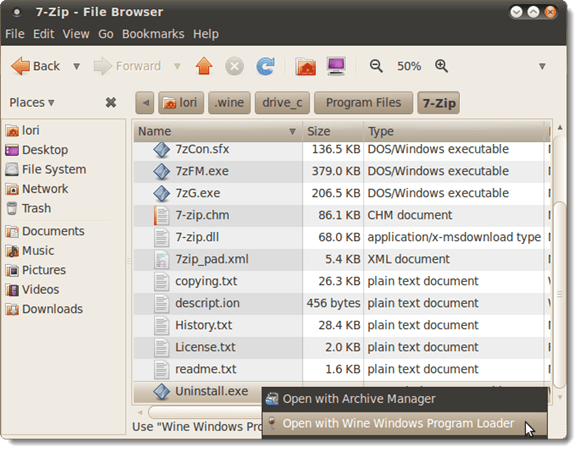Click the vertical scrollbar thumb
The width and height of the screenshot is (580, 452).
click(x=560, y=294)
